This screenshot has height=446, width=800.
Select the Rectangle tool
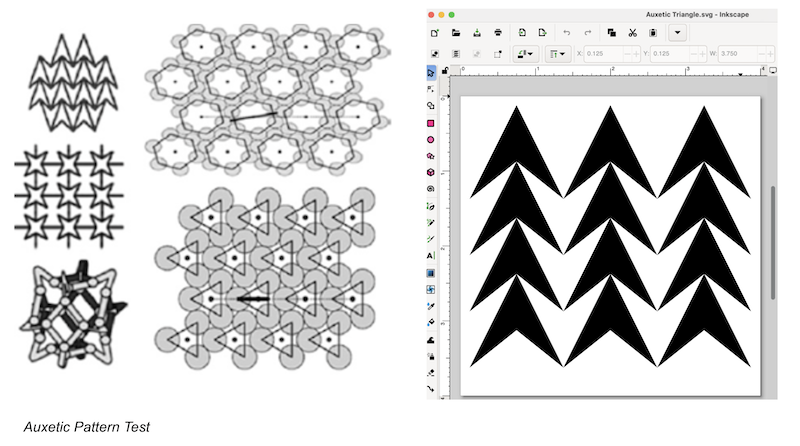[x=431, y=123]
